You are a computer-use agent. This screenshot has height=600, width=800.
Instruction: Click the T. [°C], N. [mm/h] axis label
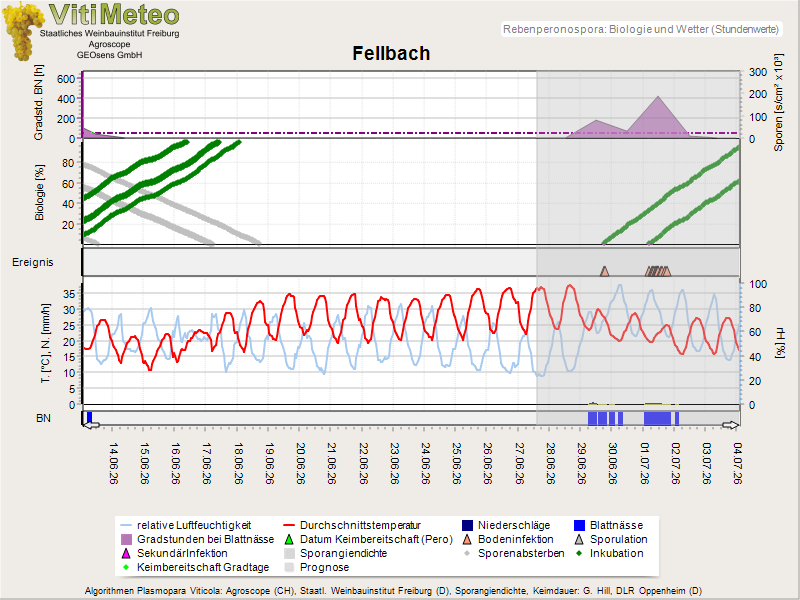coord(46,343)
